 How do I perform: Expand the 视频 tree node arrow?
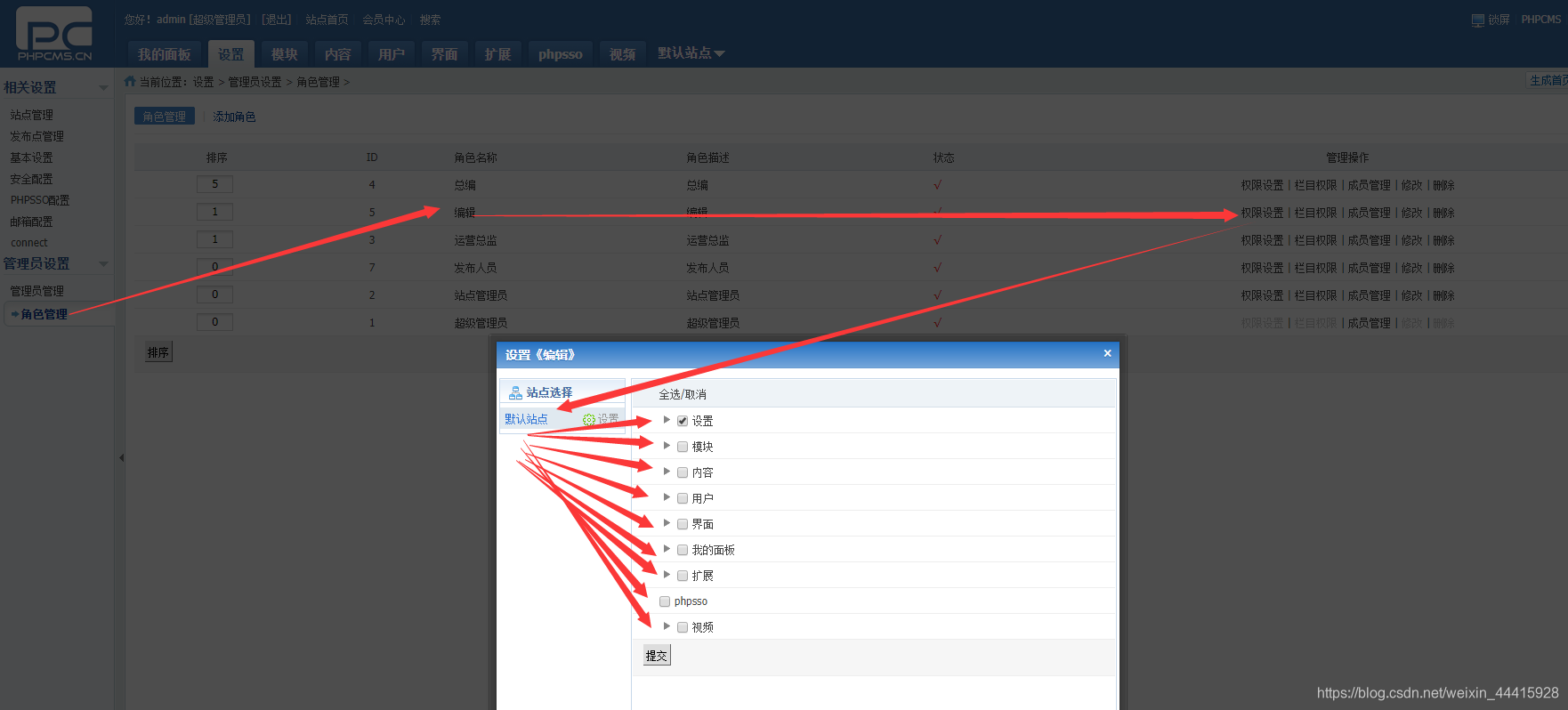coord(667,626)
